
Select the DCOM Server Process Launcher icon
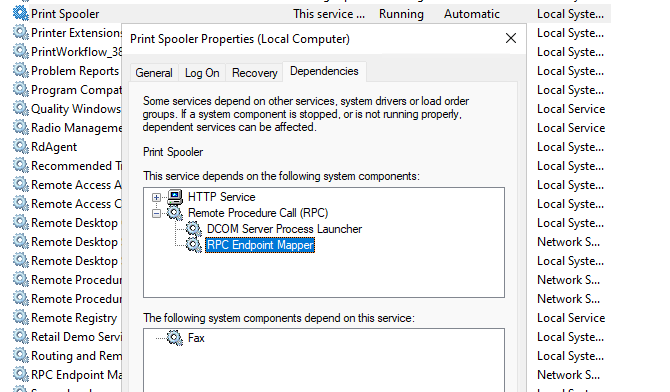194,229
